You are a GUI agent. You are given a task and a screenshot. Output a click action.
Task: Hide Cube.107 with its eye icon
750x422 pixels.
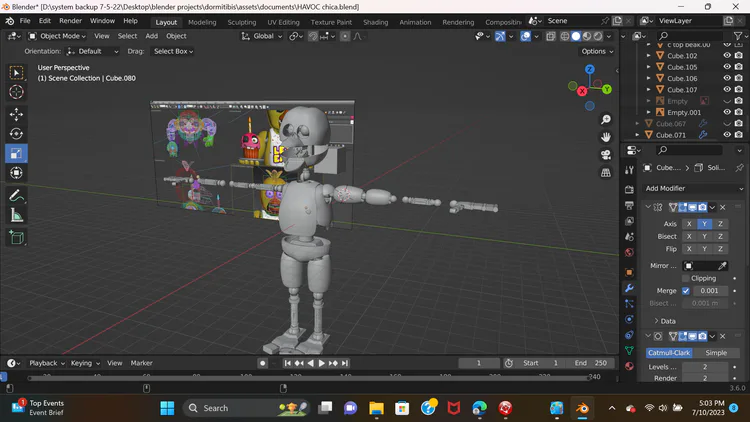click(x=727, y=89)
